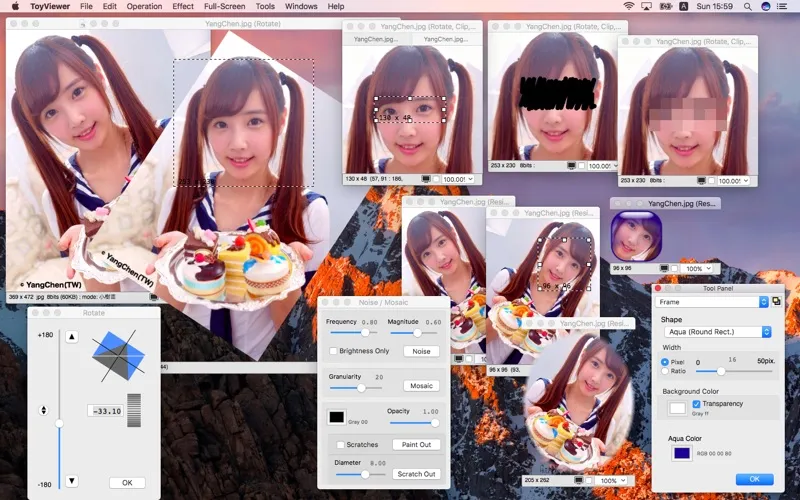This screenshot has height=500, width=800.
Task: Open the Effect menu
Action: point(183,7)
